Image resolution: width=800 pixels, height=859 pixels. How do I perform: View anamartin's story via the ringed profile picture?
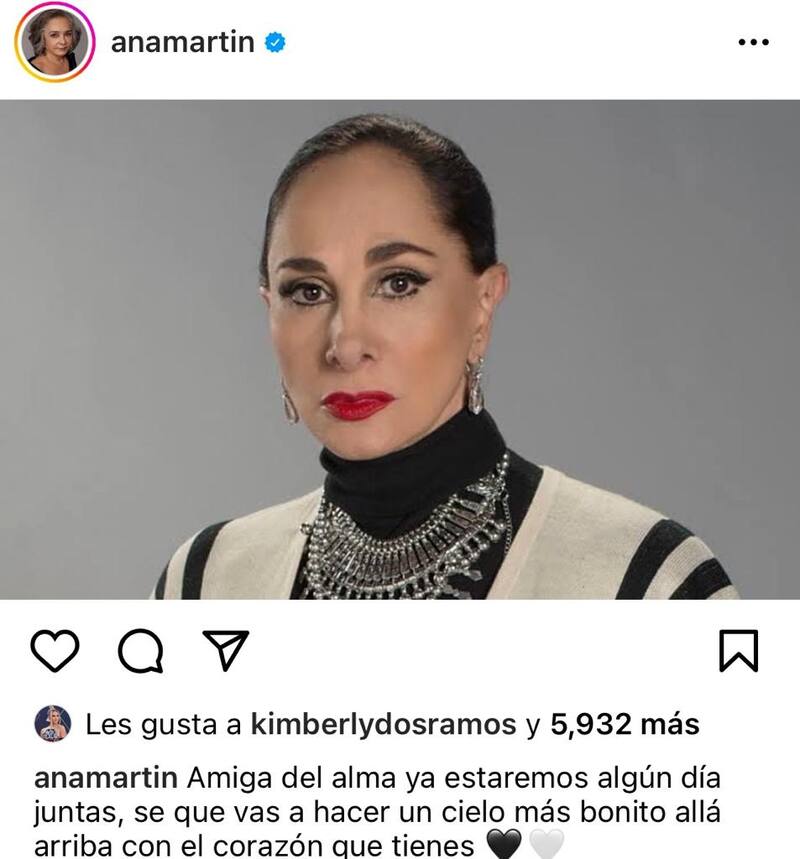pos(55,42)
